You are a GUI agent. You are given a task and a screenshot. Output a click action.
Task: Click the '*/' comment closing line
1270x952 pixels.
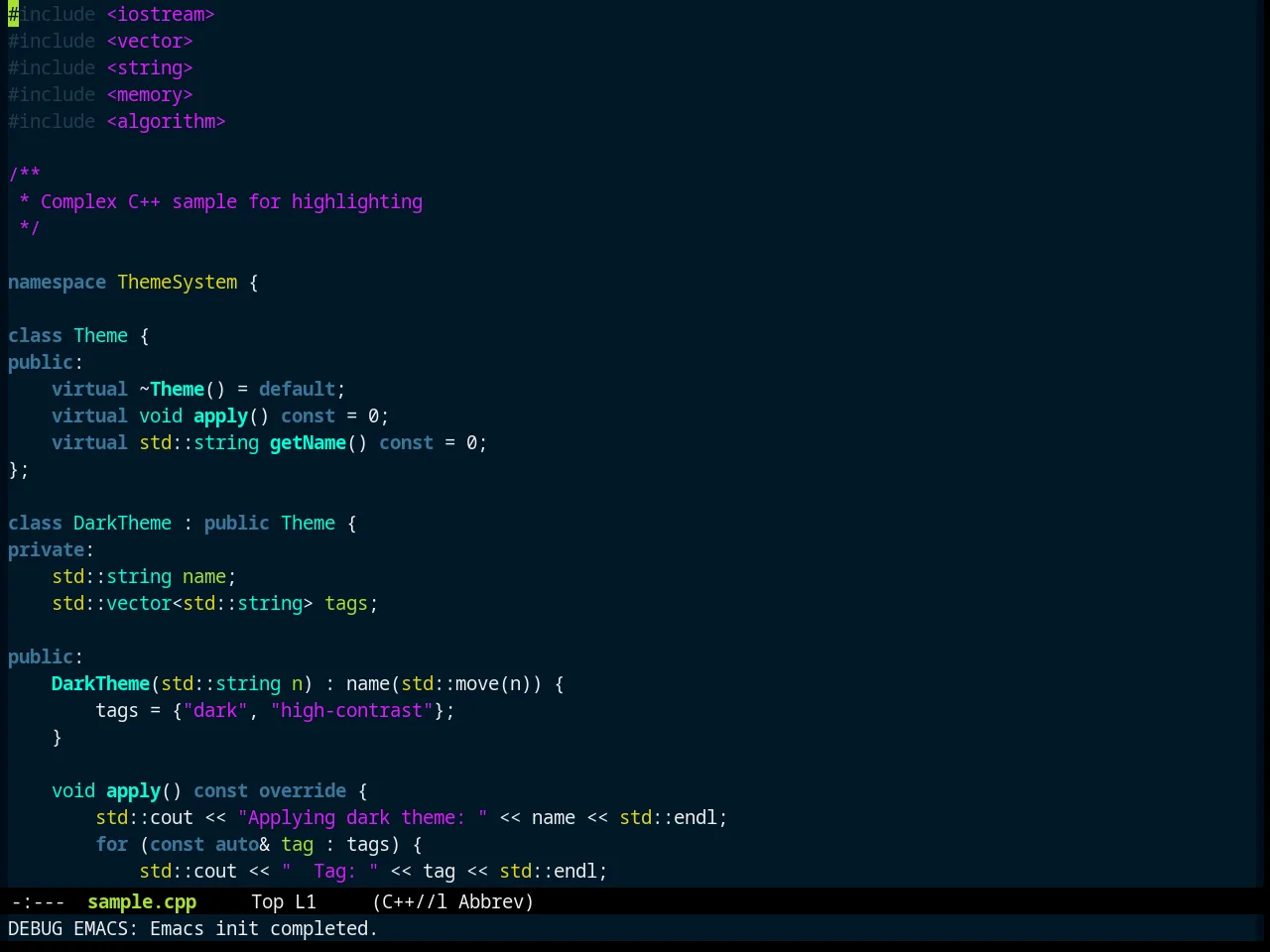(x=30, y=228)
